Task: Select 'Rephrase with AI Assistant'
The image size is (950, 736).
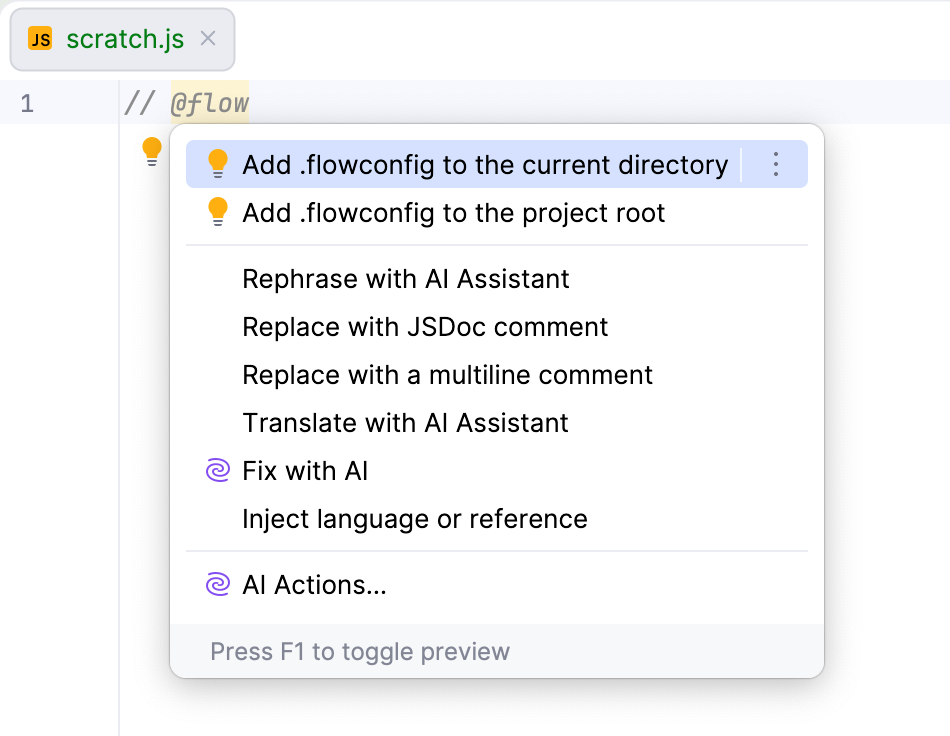Action: [x=405, y=279]
